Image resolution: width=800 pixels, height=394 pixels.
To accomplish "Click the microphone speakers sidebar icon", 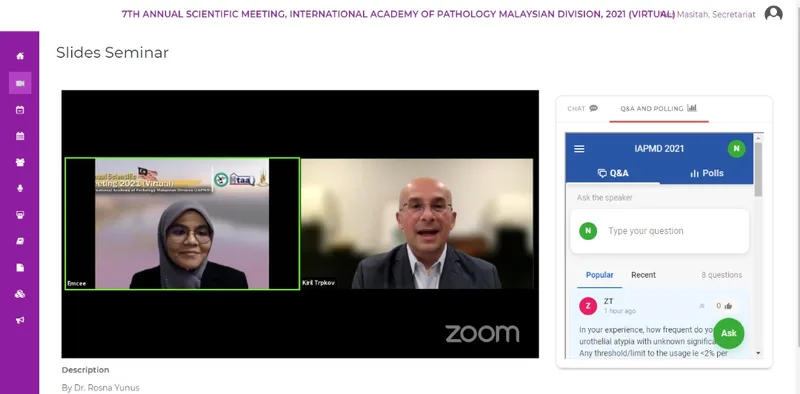I will tap(20, 188).
